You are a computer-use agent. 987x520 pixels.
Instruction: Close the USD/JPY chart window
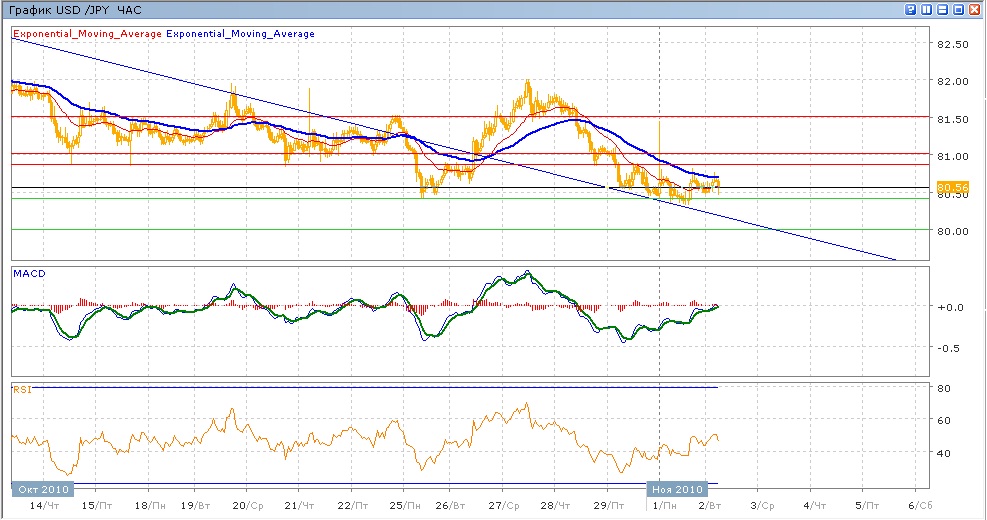(x=975, y=9)
